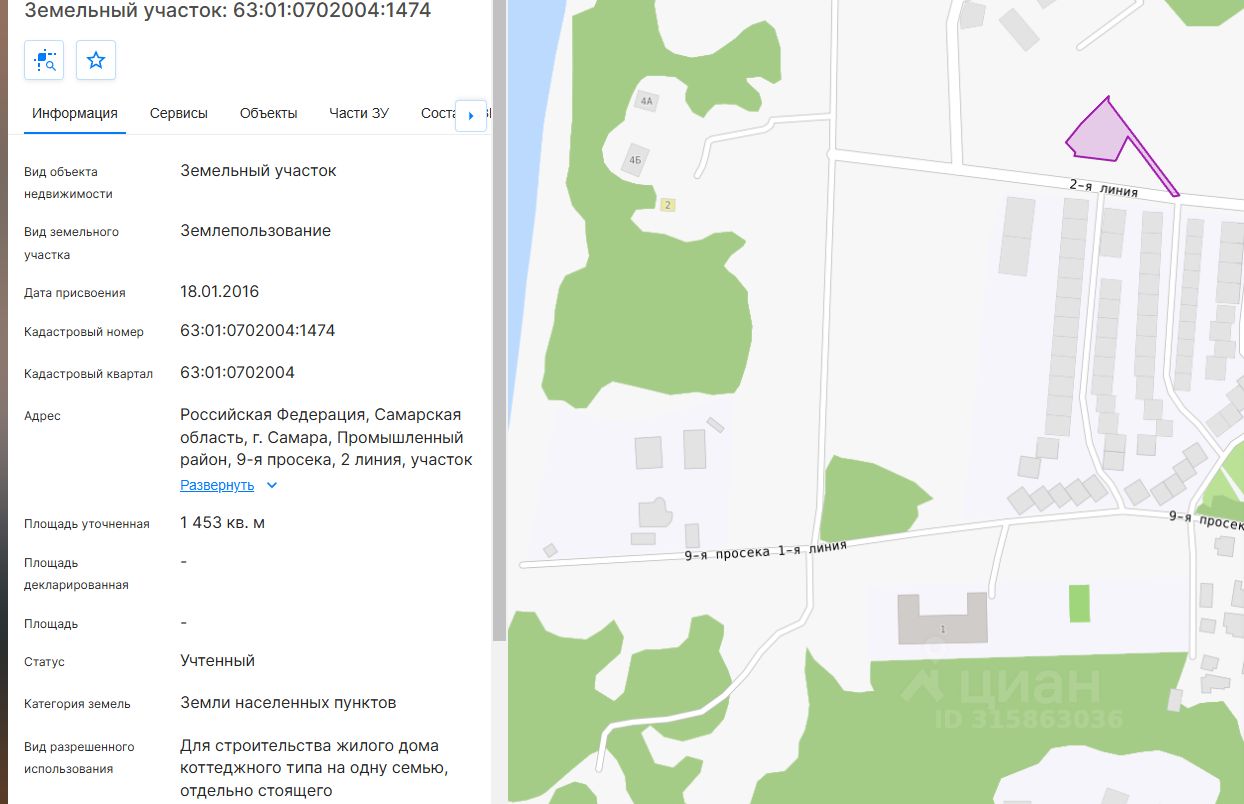The width and height of the screenshot is (1244, 804).
Task: Click the locate parcel on map icon
Action: (44, 60)
